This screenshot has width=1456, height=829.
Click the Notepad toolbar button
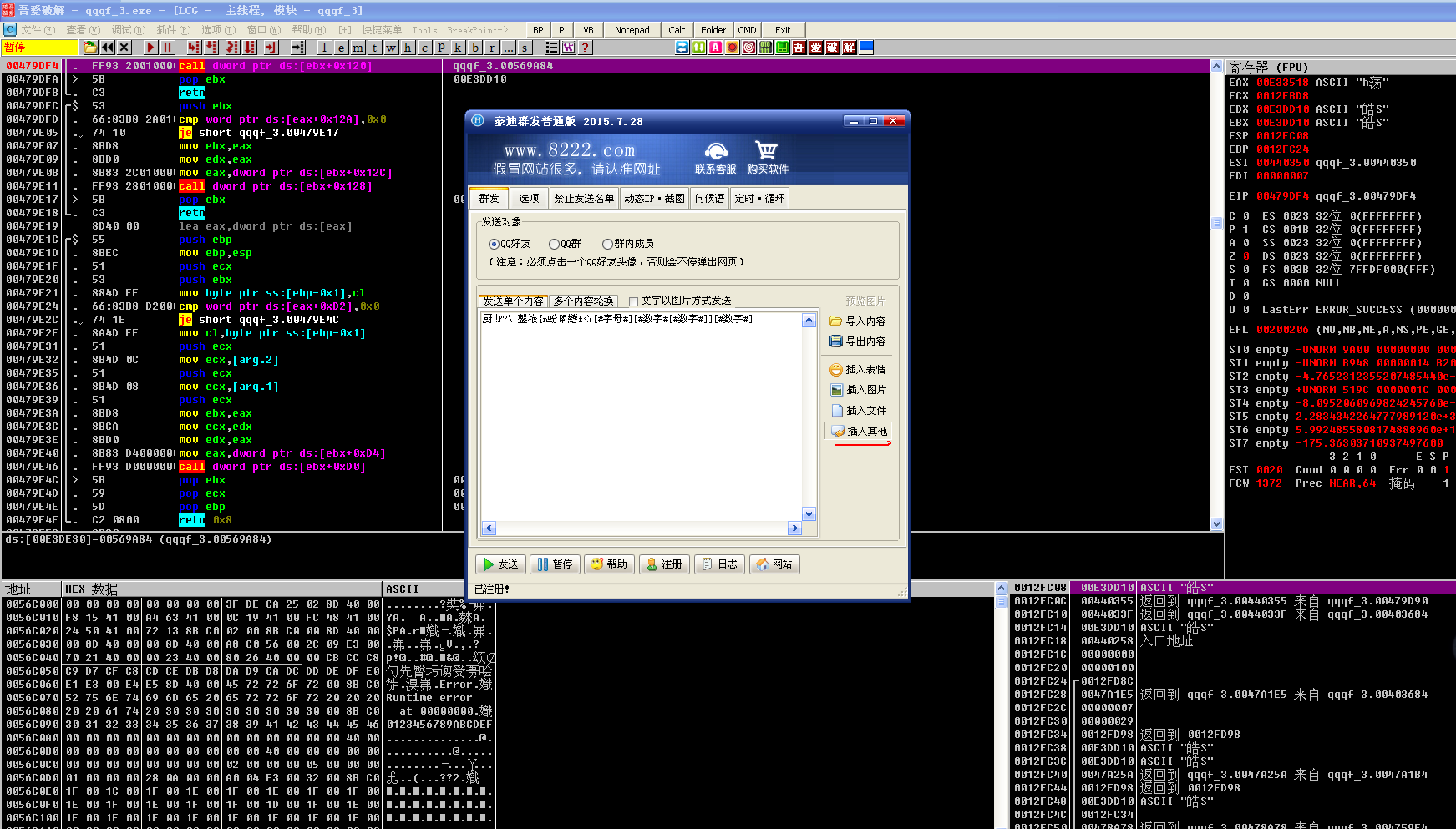click(632, 30)
